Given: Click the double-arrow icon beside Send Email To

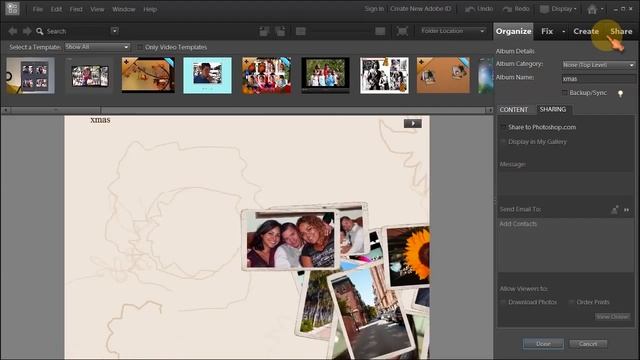Looking at the screenshot, I should click(627, 210).
